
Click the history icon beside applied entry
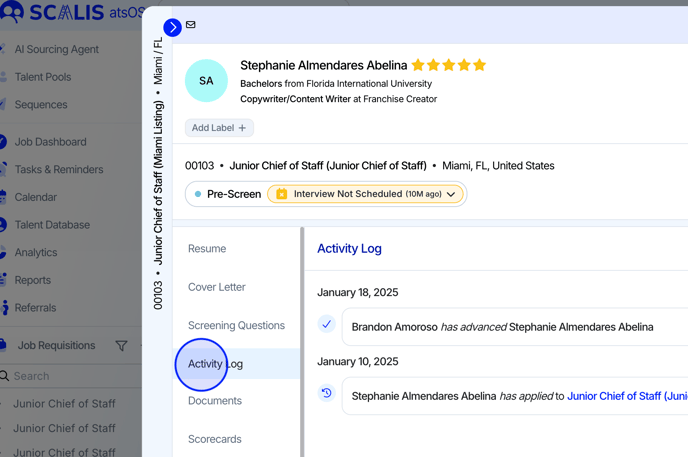326,394
